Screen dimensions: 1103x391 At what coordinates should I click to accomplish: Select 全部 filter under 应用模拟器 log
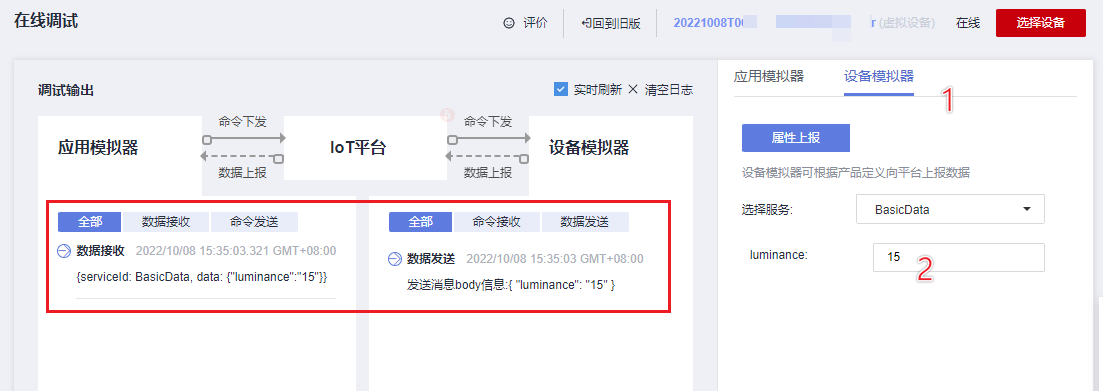point(89,222)
